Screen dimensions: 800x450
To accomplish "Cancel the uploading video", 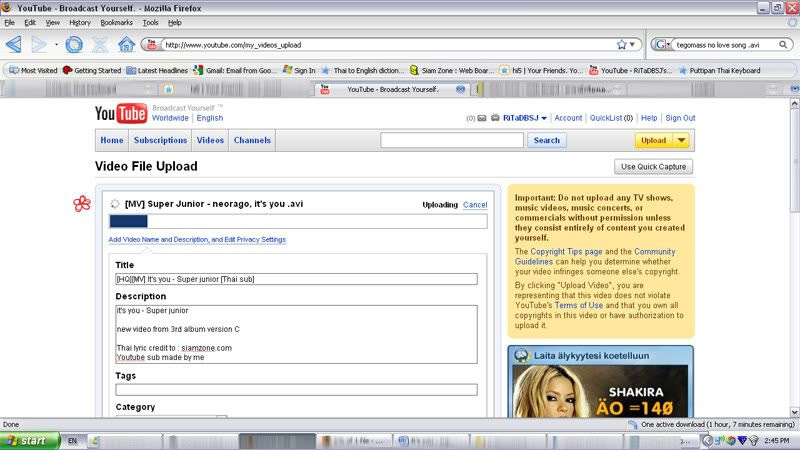I will click(475, 205).
